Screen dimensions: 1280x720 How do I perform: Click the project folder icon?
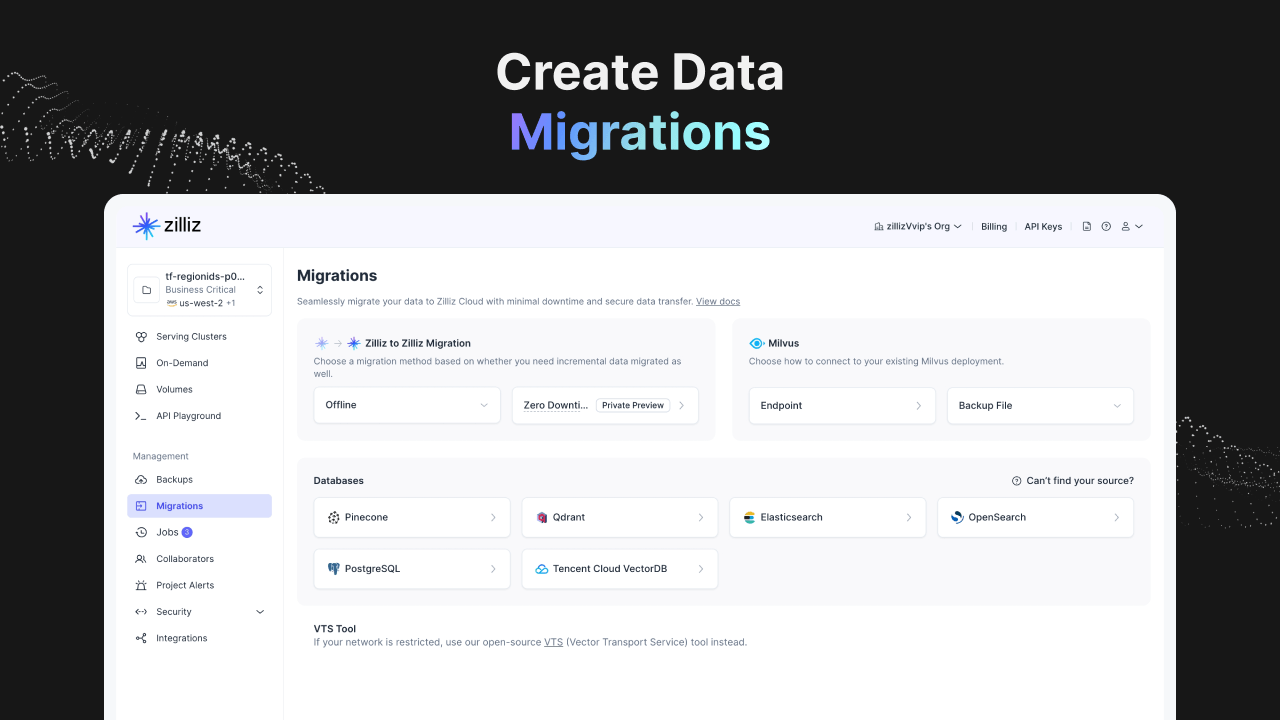tap(146, 290)
